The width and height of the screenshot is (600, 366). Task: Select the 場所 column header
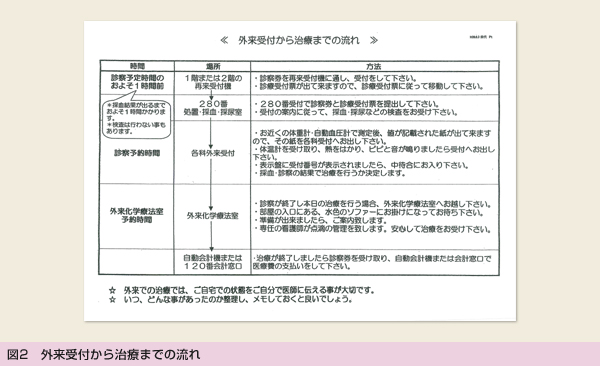coord(213,66)
